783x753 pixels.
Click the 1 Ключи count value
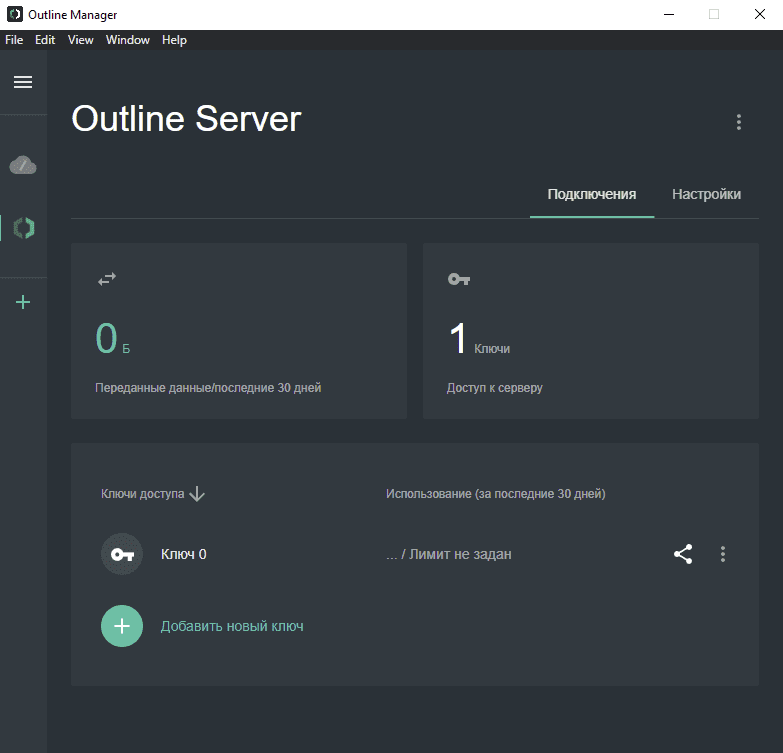tap(479, 339)
